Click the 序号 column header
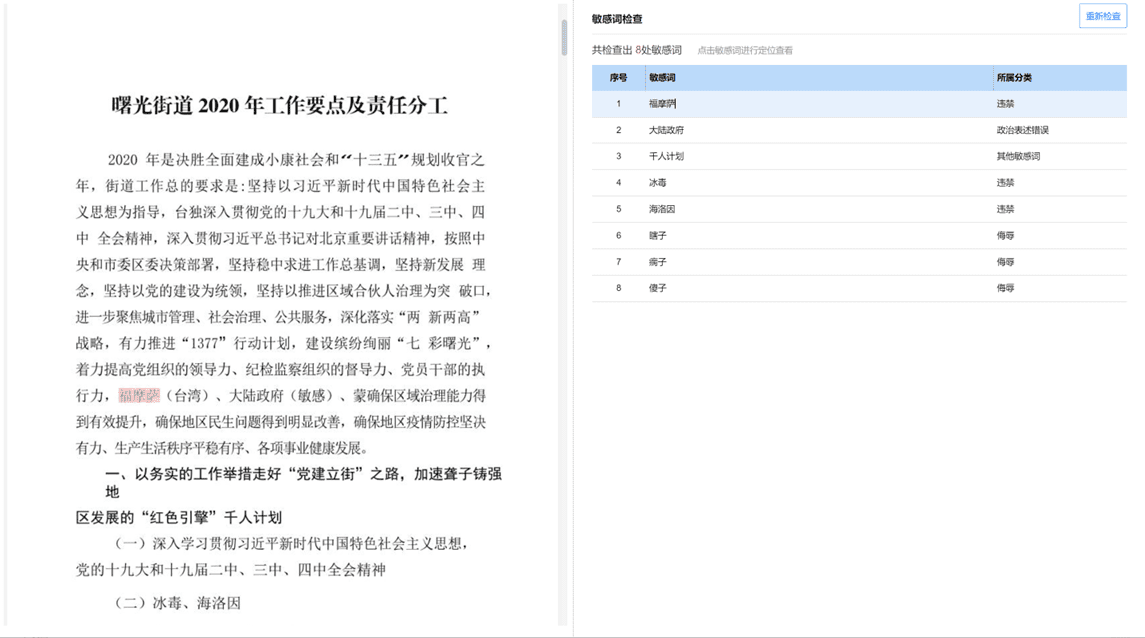Viewport: 1145px width, 638px height. pyautogui.click(x=619, y=77)
